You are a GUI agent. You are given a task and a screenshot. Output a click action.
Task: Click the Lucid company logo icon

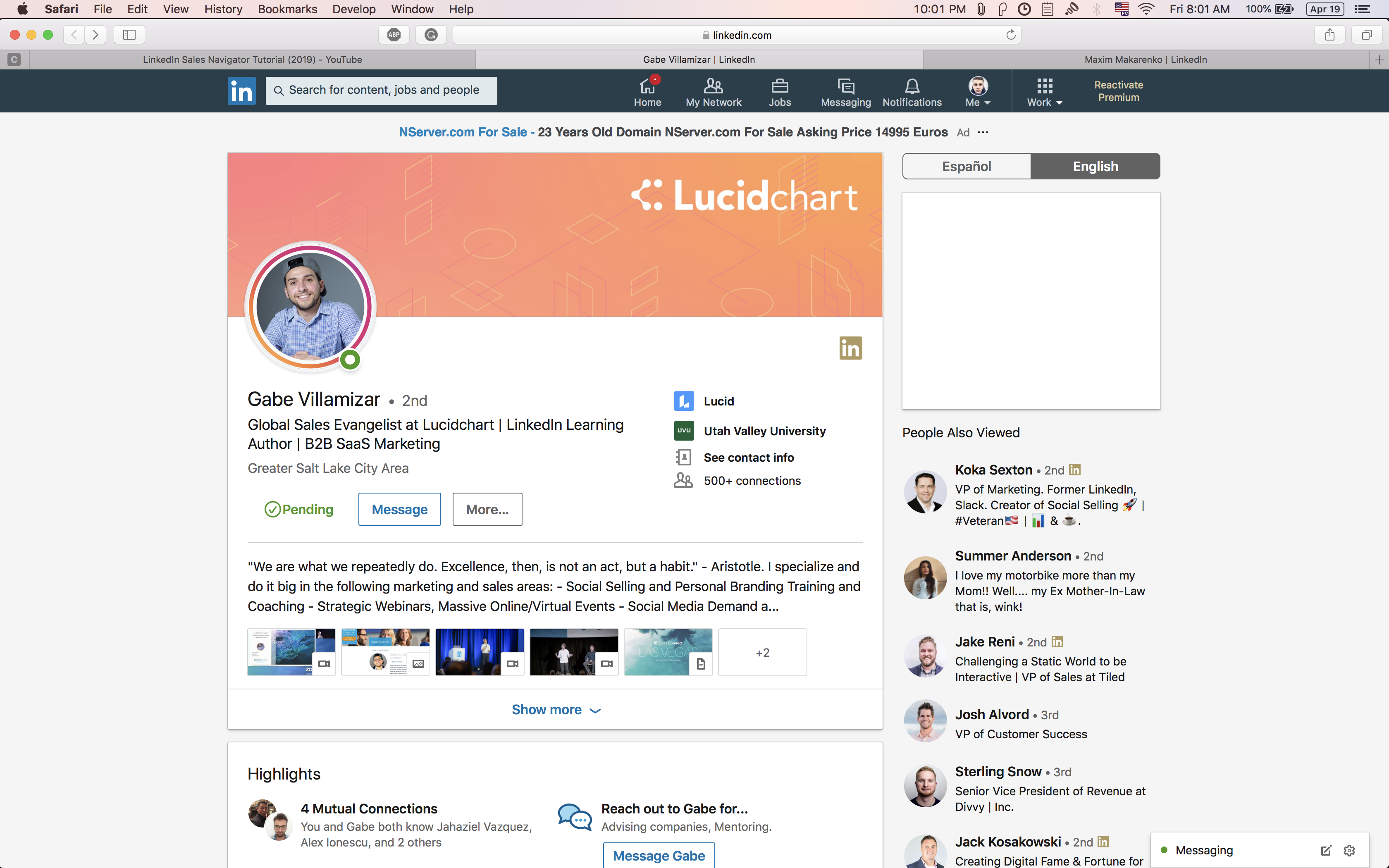[684, 401]
